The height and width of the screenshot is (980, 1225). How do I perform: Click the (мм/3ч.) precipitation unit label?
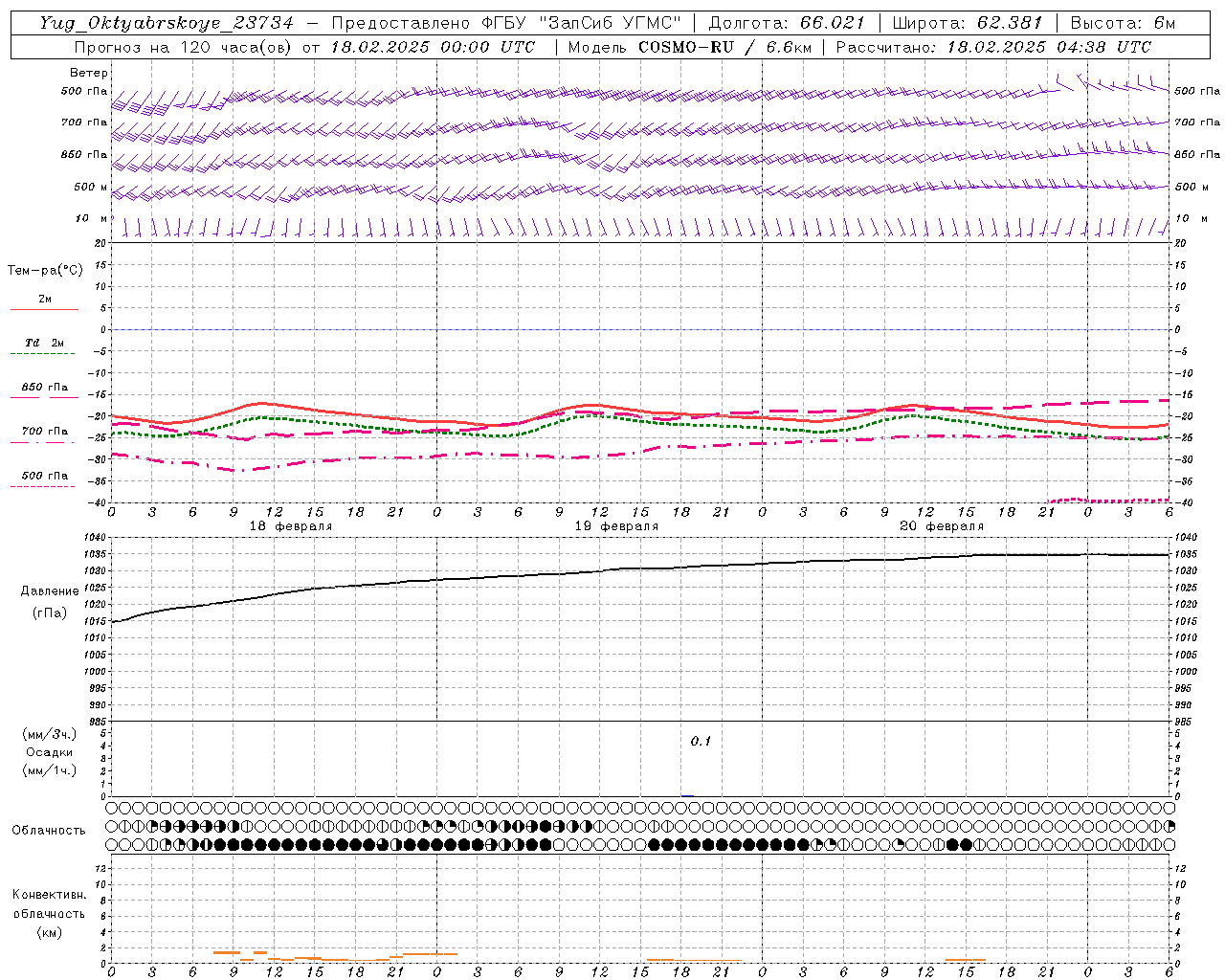point(50,734)
